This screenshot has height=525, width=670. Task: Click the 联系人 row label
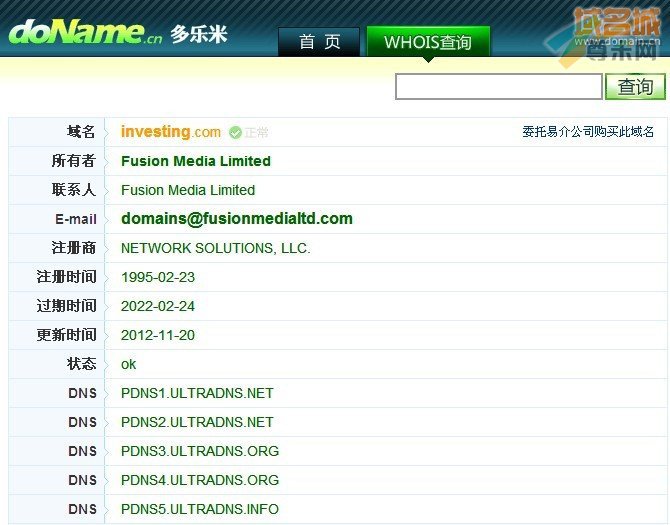pyautogui.click(x=73, y=190)
